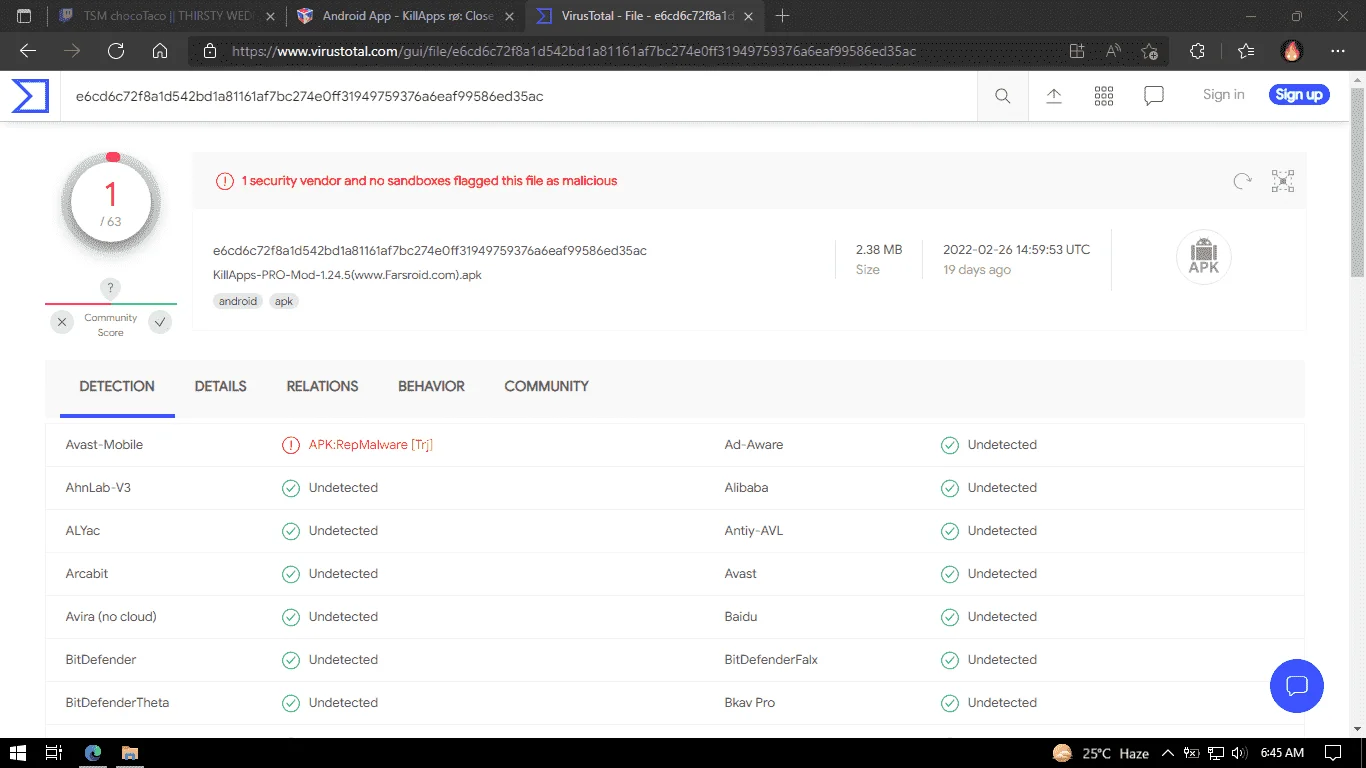Open the similar files graph icon

pyautogui.click(x=1283, y=181)
